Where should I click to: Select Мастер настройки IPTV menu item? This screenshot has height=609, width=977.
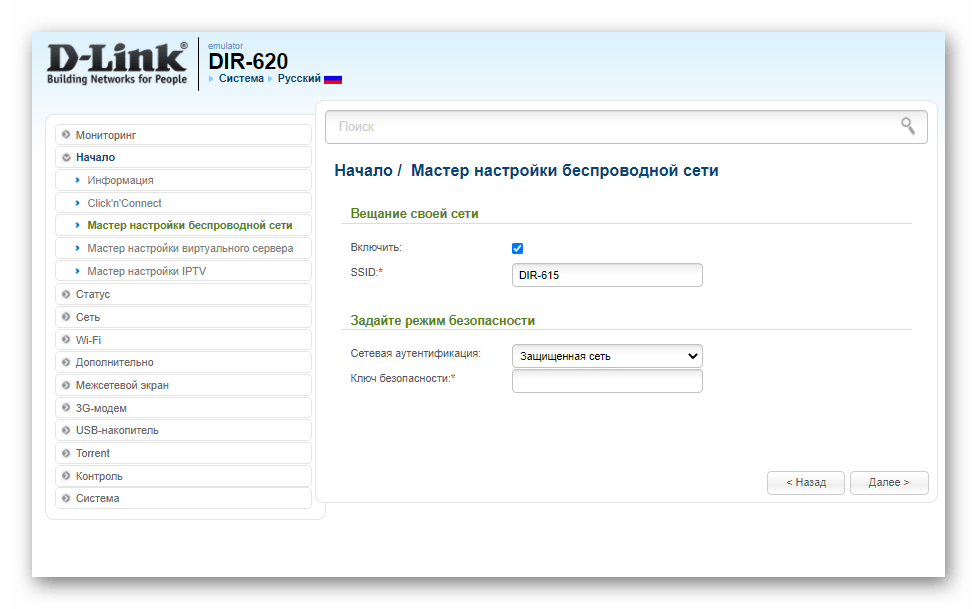pos(147,272)
